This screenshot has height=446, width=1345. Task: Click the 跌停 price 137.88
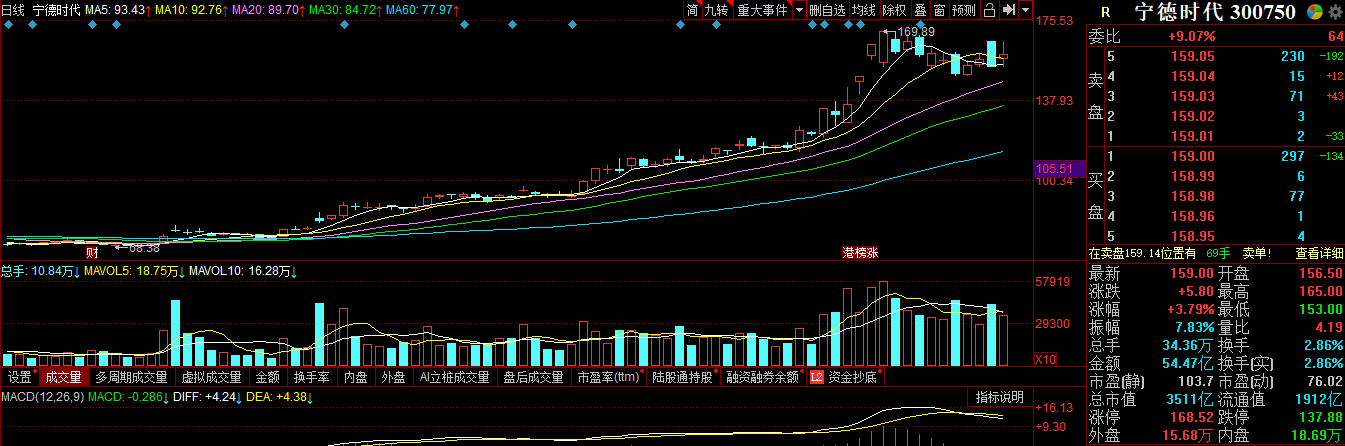1319,417
